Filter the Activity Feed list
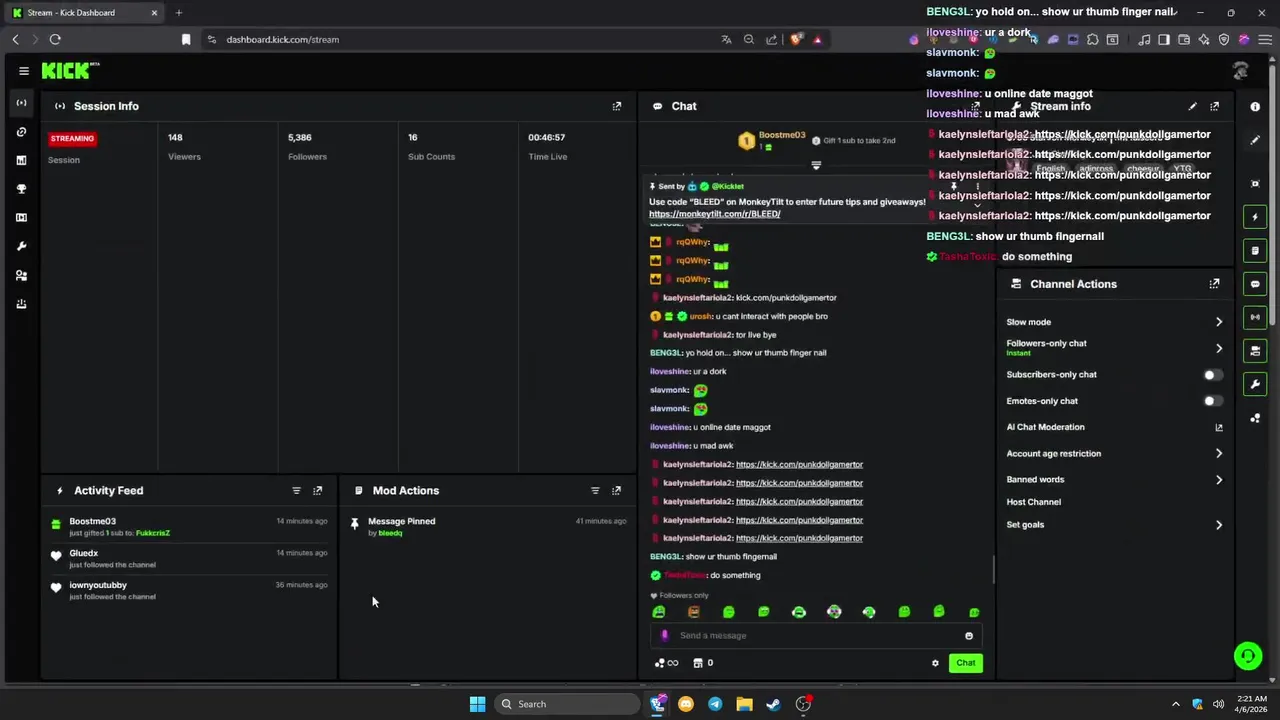This screenshot has height=720, width=1280. pyautogui.click(x=296, y=490)
